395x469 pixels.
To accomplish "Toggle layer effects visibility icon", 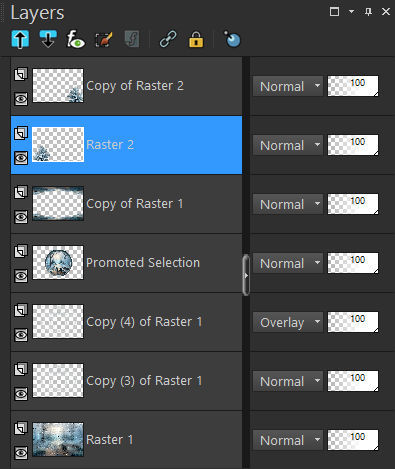I will click(x=76, y=39).
